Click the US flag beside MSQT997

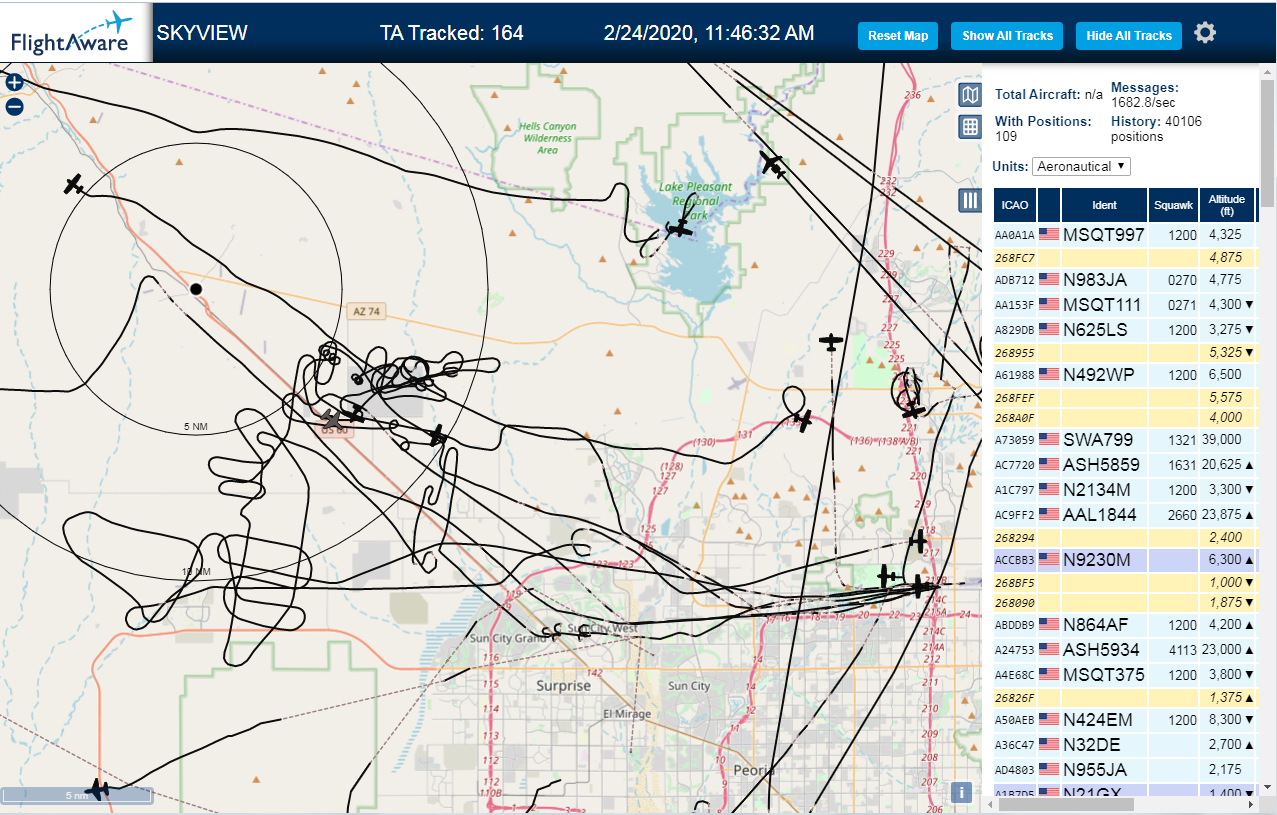[x=1049, y=234]
